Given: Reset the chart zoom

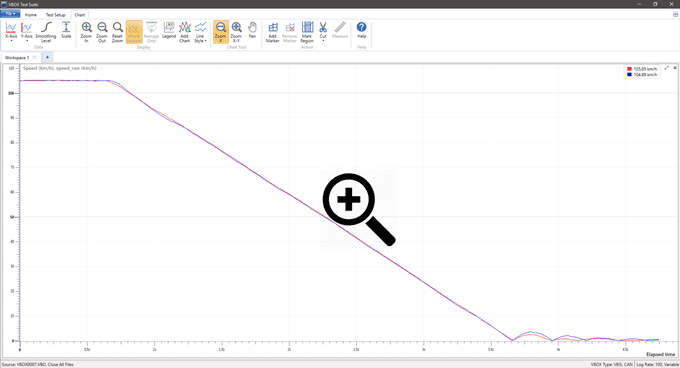Looking at the screenshot, I should tap(118, 32).
